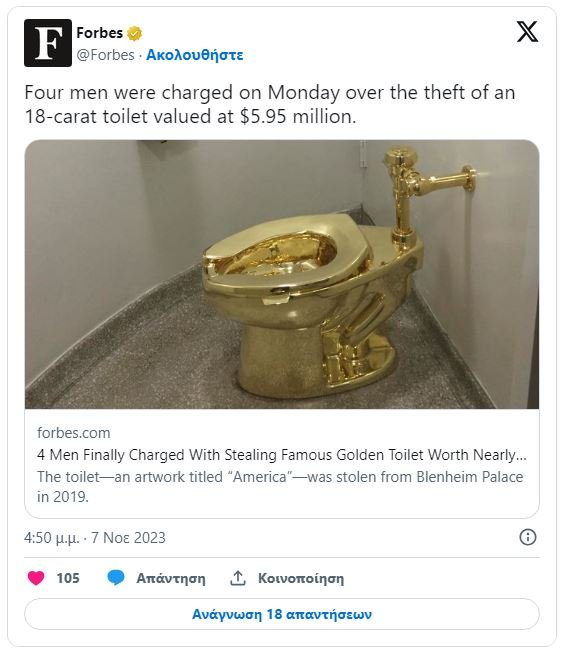Click the article description about Blenheim Palace
The width and height of the screenshot is (566, 657).
(x=280, y=486)
